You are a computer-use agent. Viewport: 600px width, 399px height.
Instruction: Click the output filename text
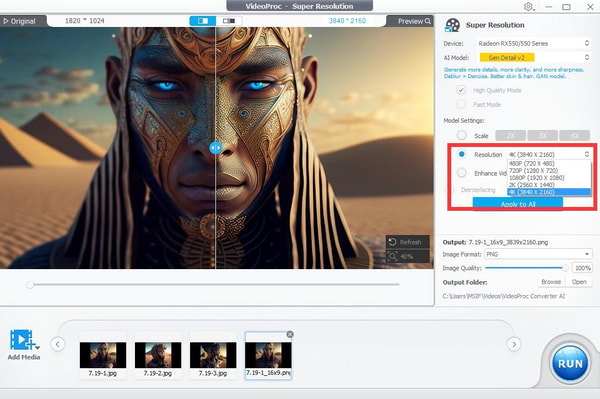pos(508,242)
